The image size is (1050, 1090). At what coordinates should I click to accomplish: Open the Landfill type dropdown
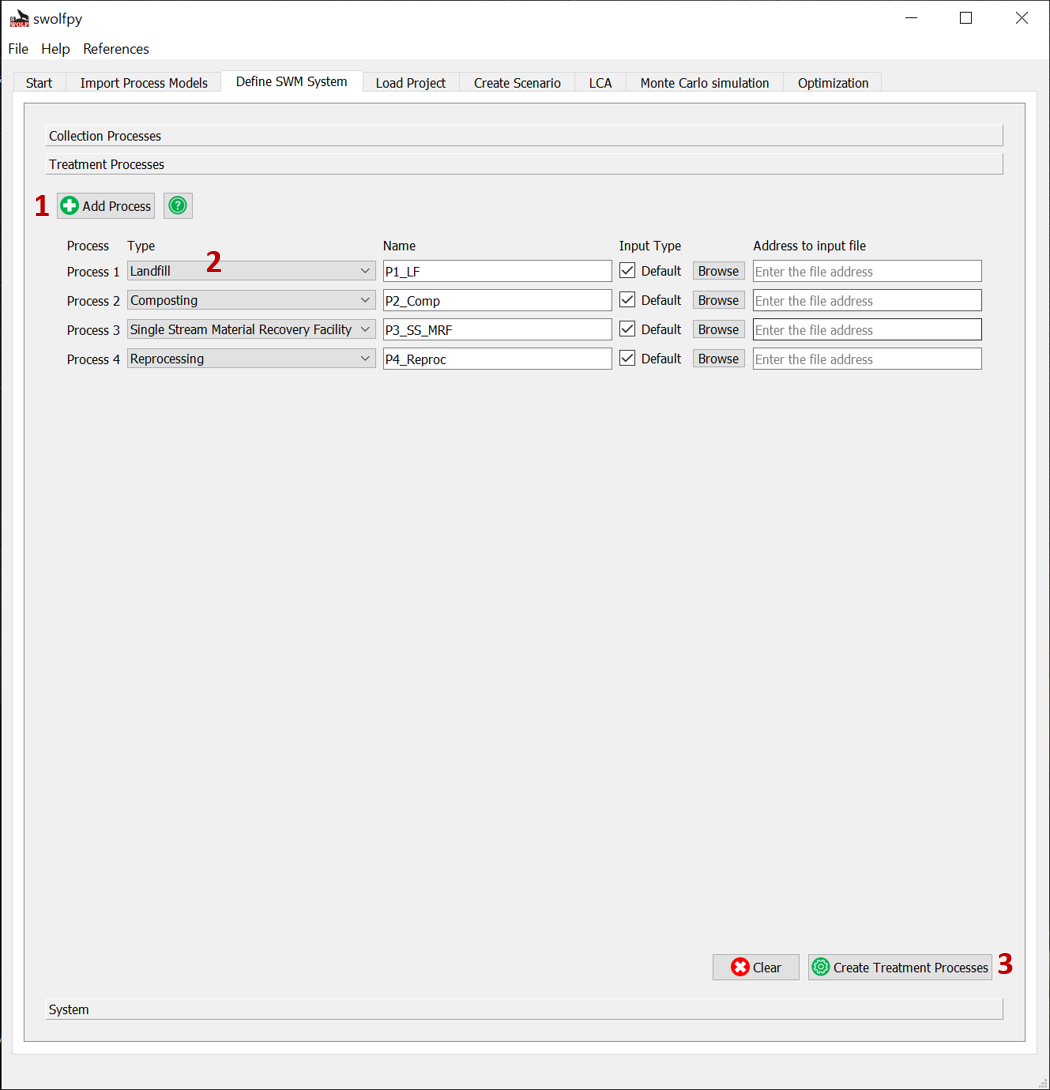pyautogui.click(x=251, y=271)
